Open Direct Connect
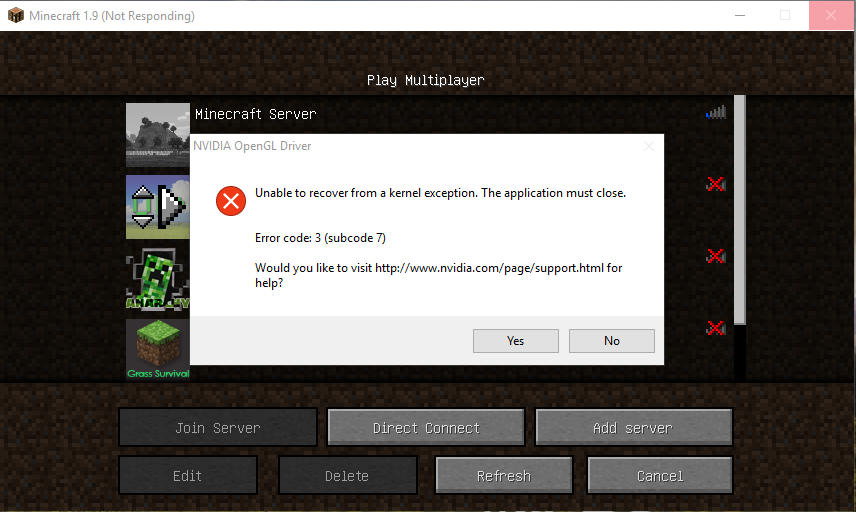Image resolution: width=856 pixels, height=512 pixels. [x=426, y=427]
